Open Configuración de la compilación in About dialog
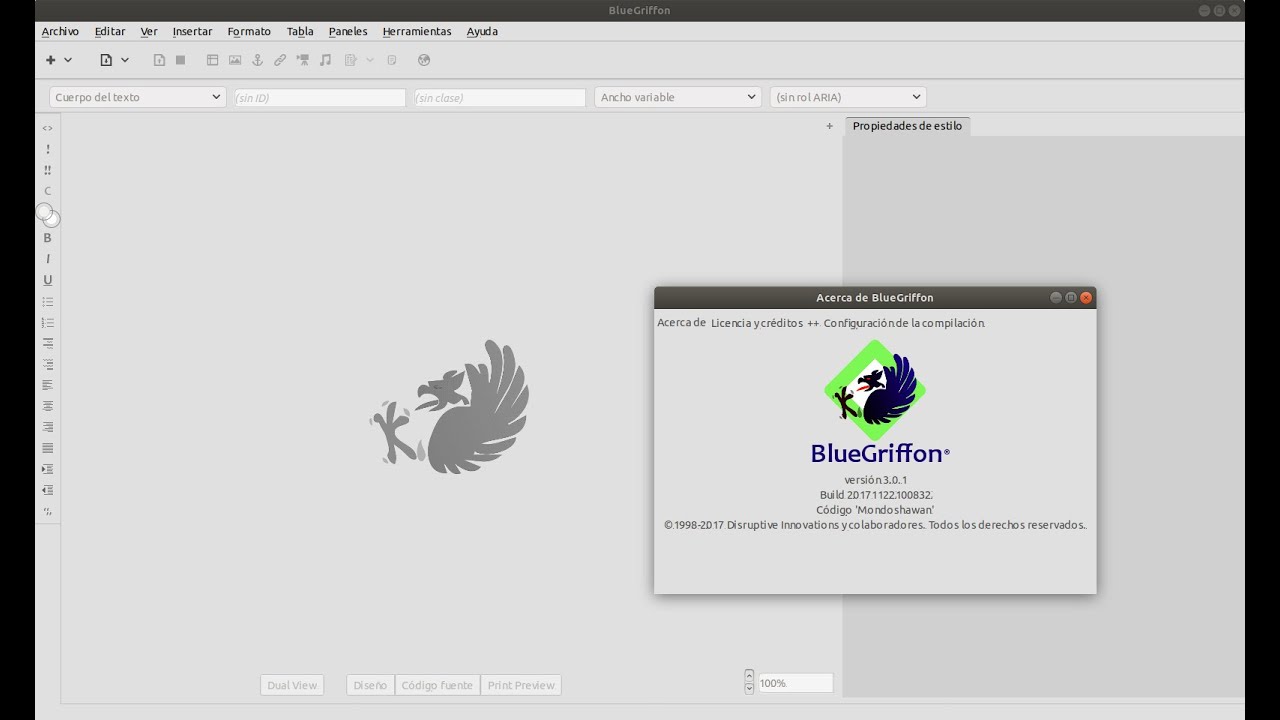Screen dimensions: 1280x720 [904, 323]
